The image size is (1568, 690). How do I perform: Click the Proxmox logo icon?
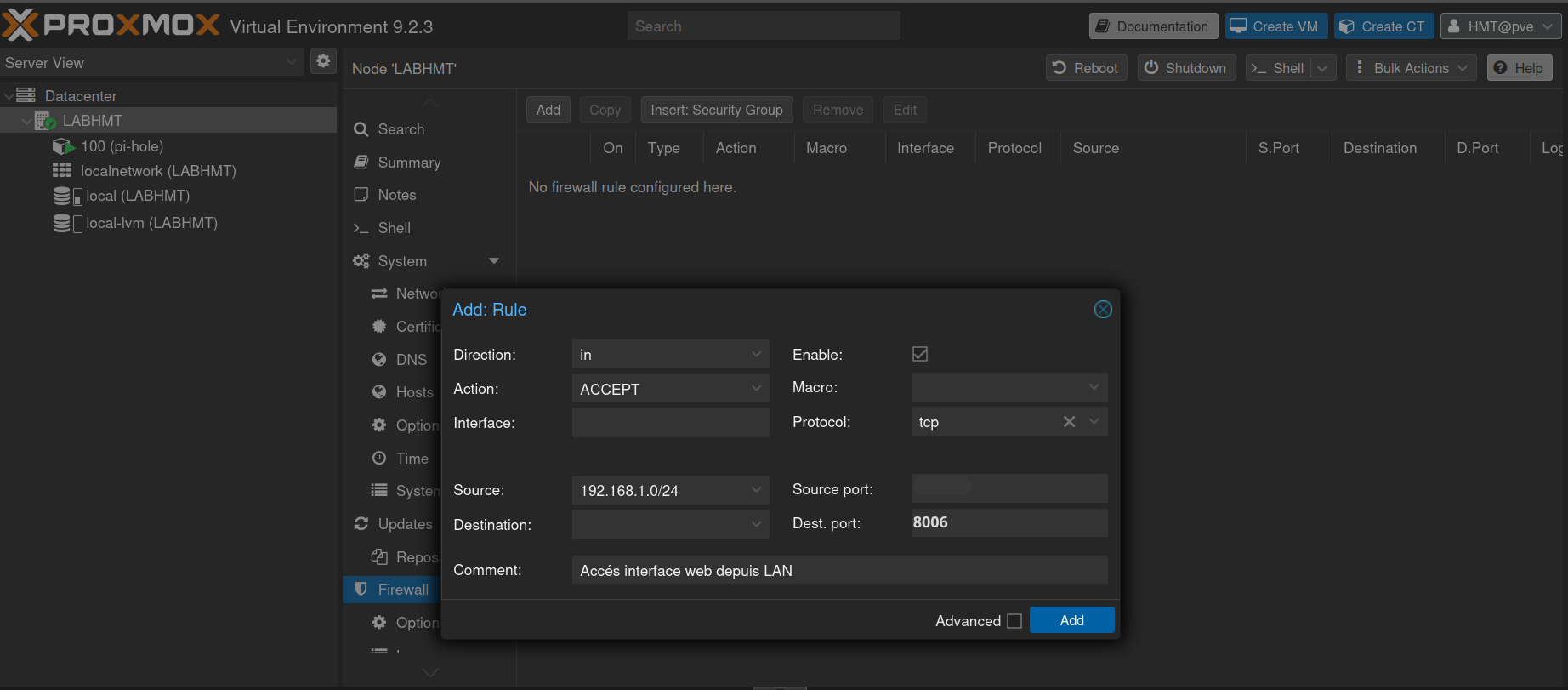point(20,25)
